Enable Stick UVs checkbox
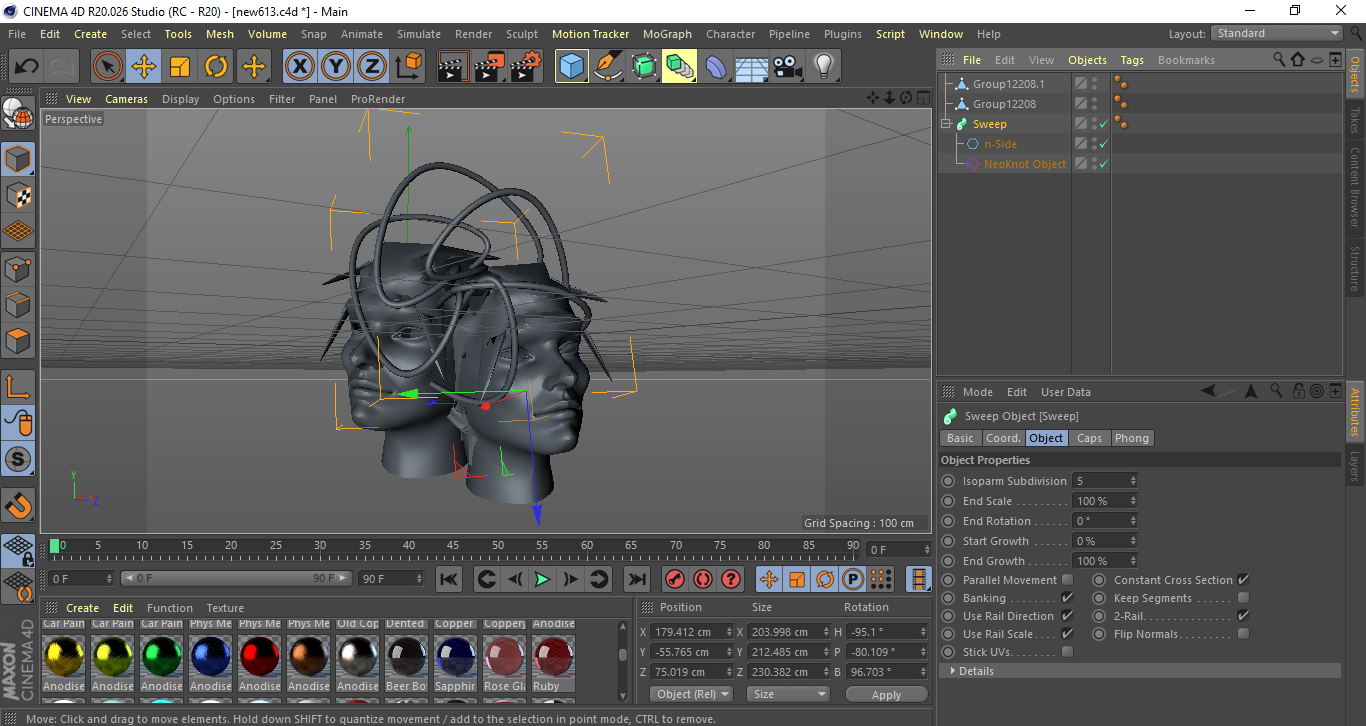This screenshot has width=1366, height=726. coord(1067,652)
